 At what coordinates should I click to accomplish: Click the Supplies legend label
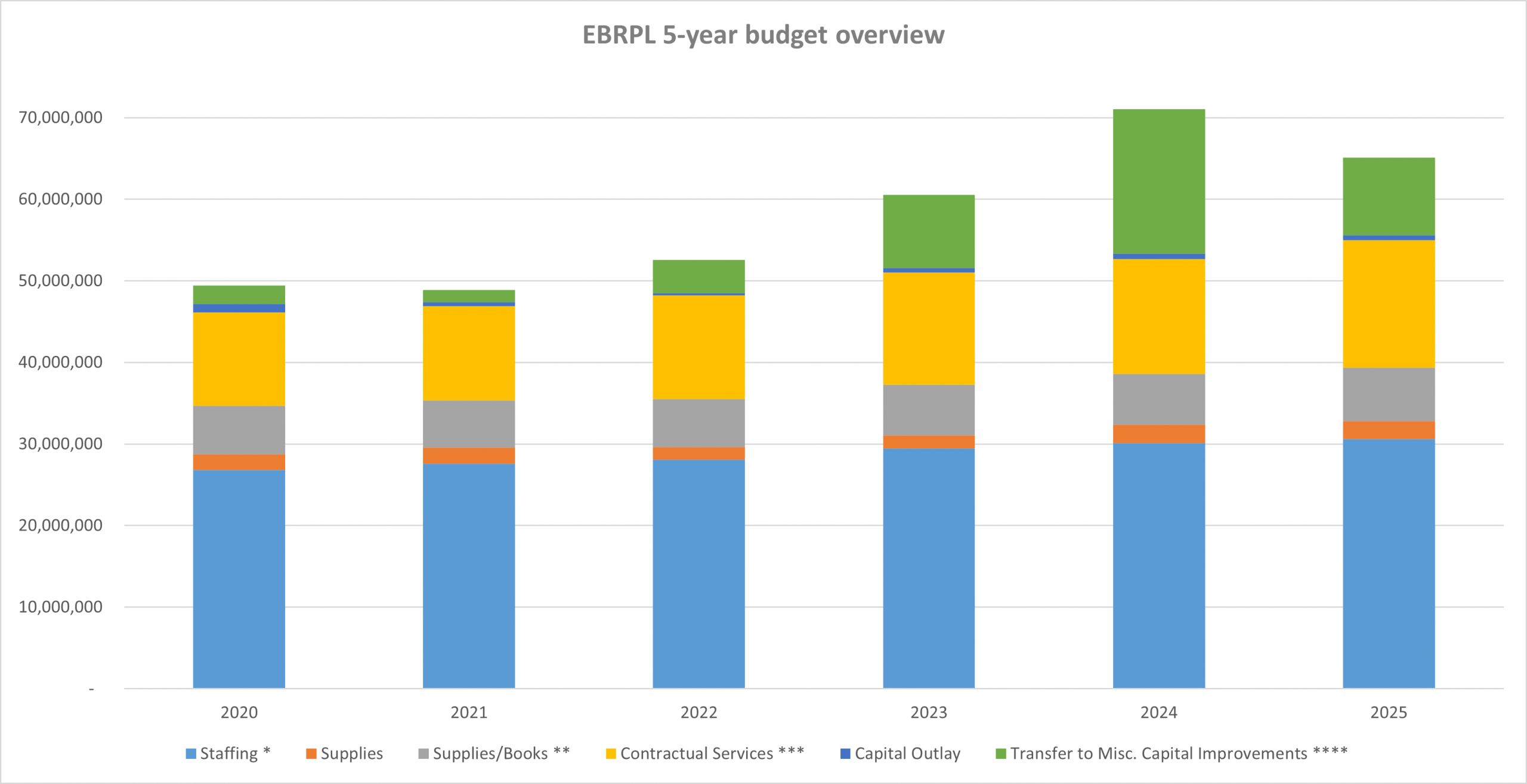(x=352, y=754)
